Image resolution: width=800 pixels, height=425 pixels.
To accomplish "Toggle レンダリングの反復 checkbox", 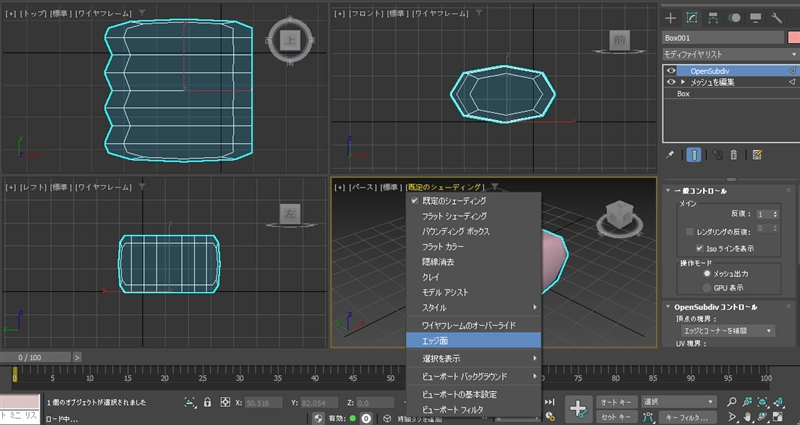I will point(689,232).
